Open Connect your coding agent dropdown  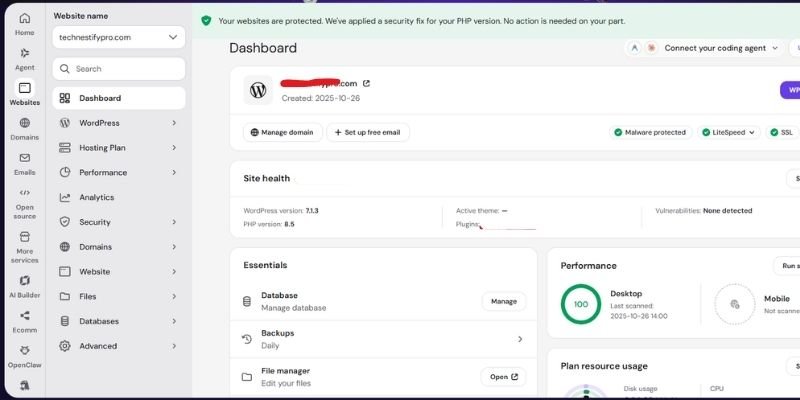coord(705,48)
